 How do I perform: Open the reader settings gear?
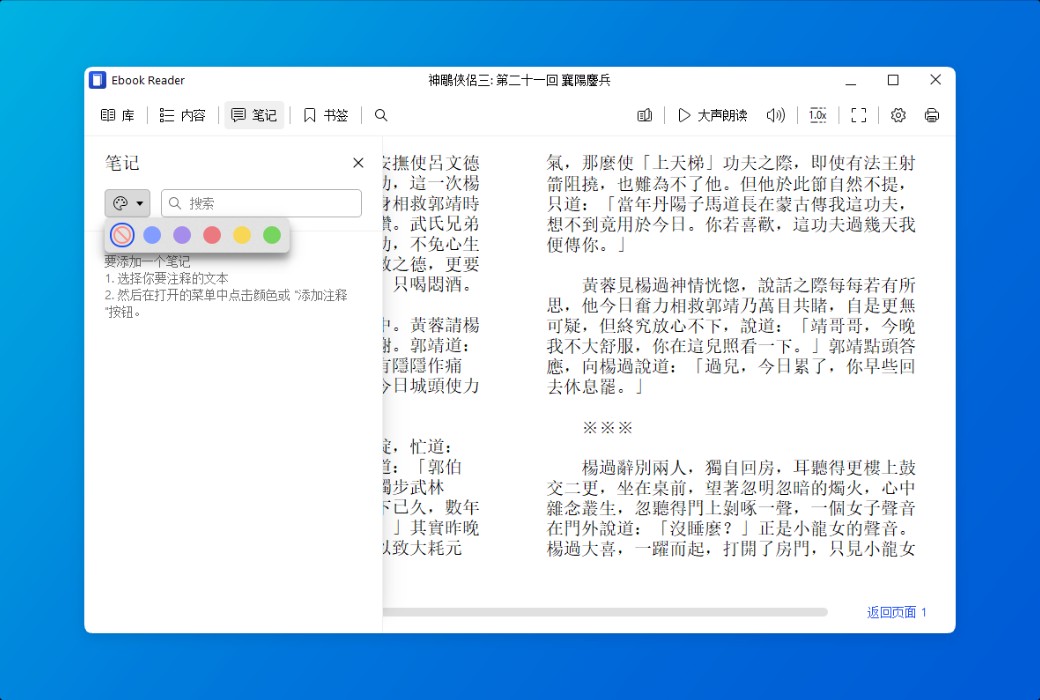coord(897,115)
